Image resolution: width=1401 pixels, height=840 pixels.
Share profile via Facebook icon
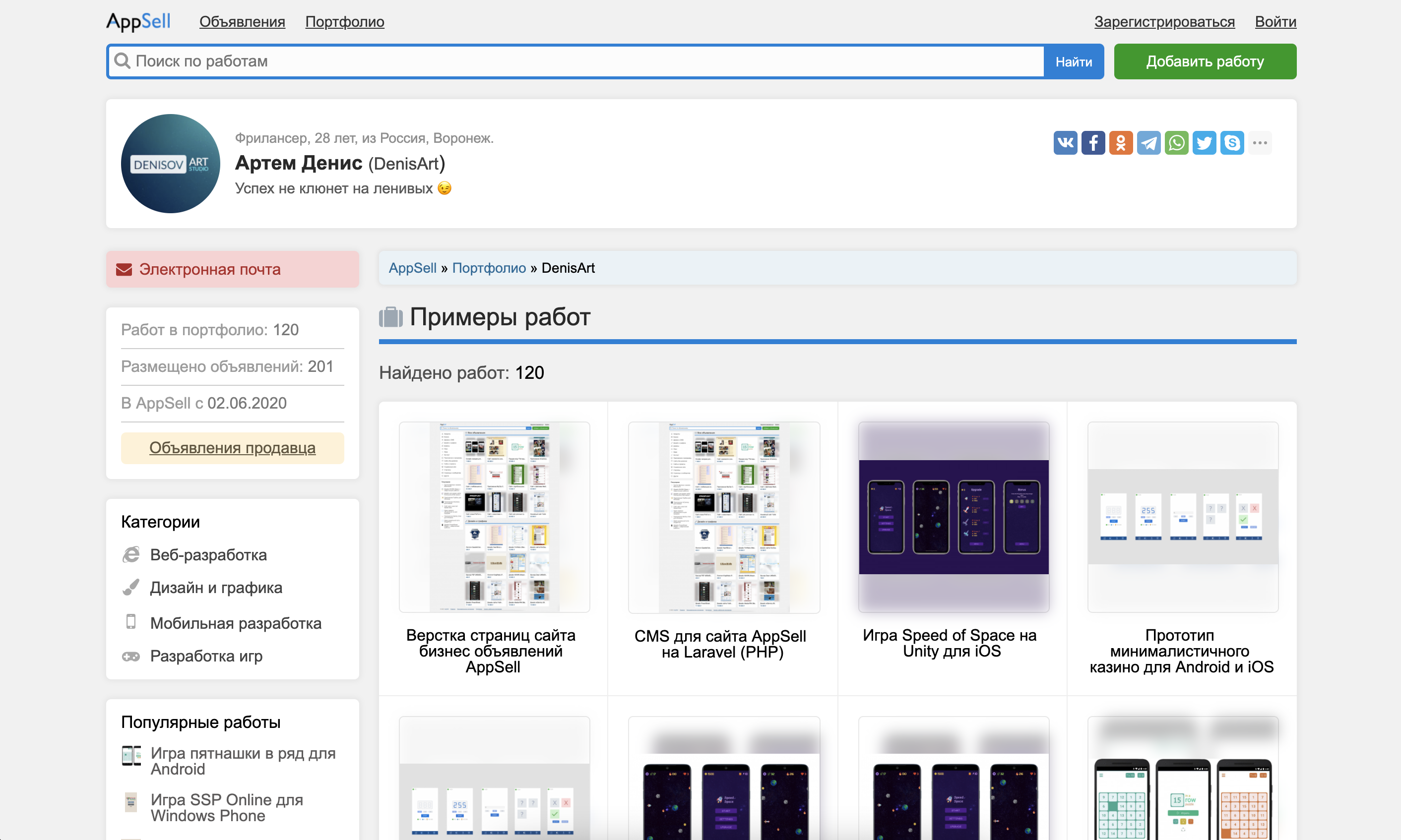point(1093,143)
